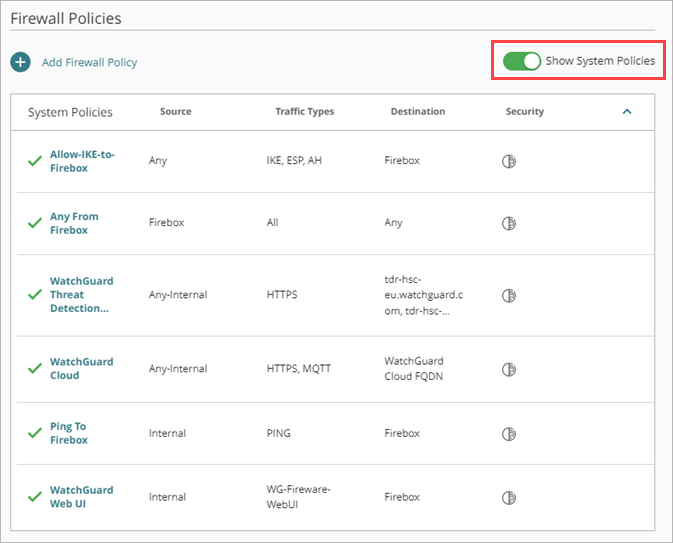Click security icon in Allow-IKE-to-Firebox row
Image resolution: width=673 pixels, height=543 pixels.
pos(509,160)
